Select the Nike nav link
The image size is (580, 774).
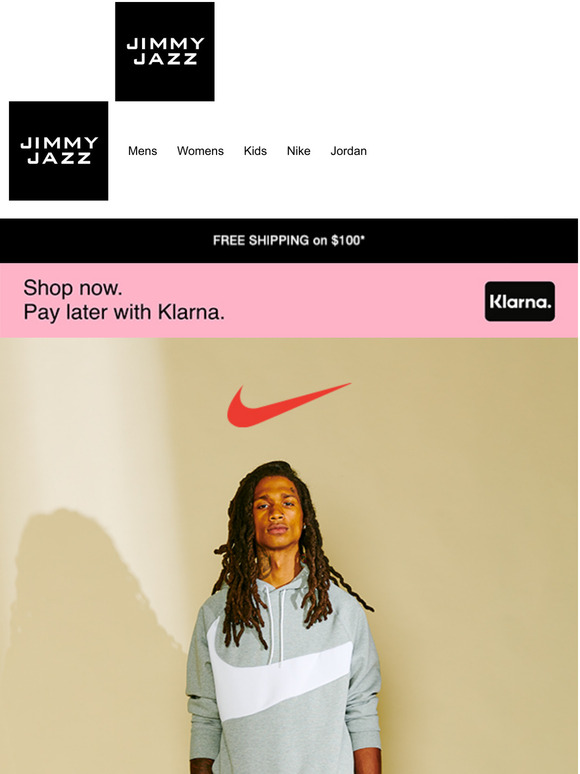point(298,151)
